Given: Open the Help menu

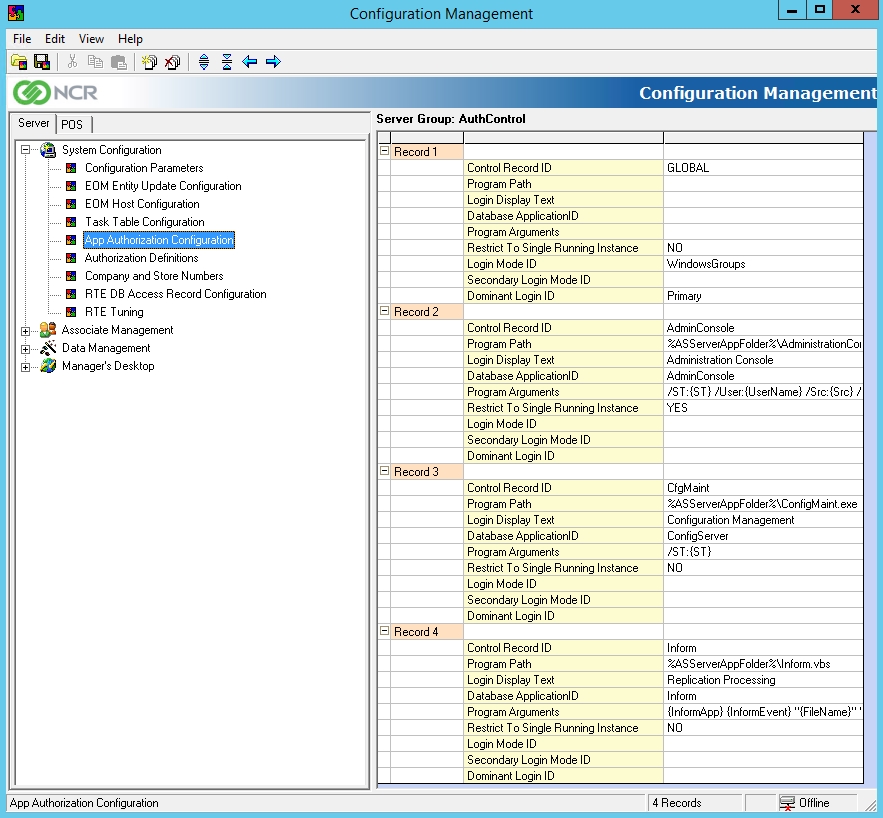Looking at the screenshot, I should coord(130,39).
